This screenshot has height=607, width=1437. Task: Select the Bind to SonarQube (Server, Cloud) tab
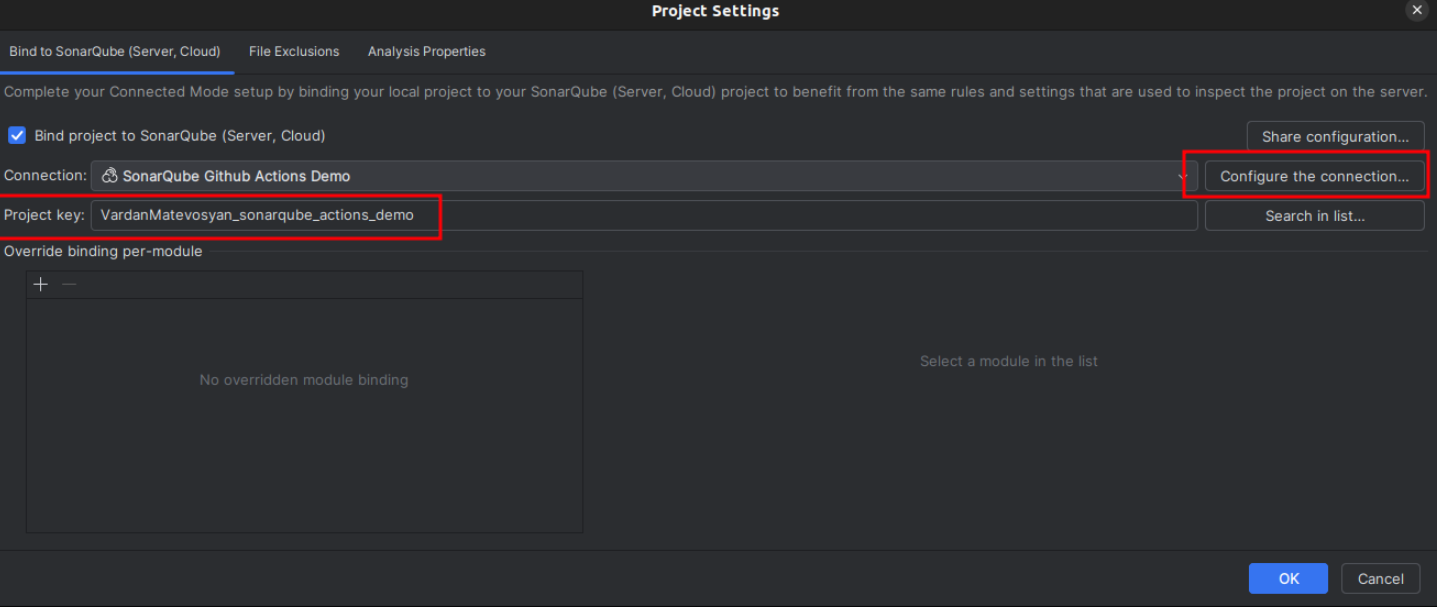116,51
